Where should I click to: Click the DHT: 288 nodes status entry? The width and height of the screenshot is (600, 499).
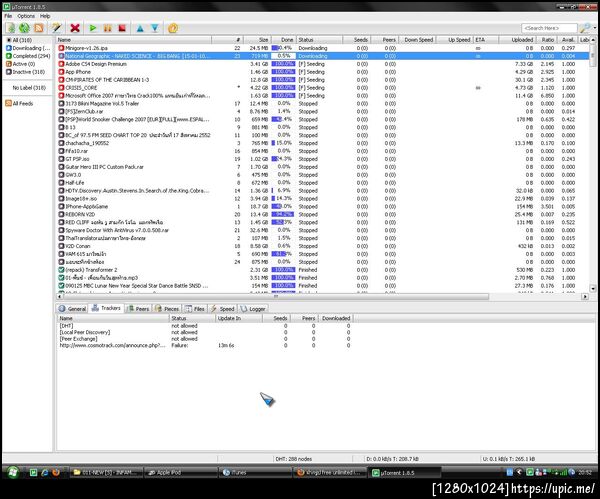tap(293, 459)
